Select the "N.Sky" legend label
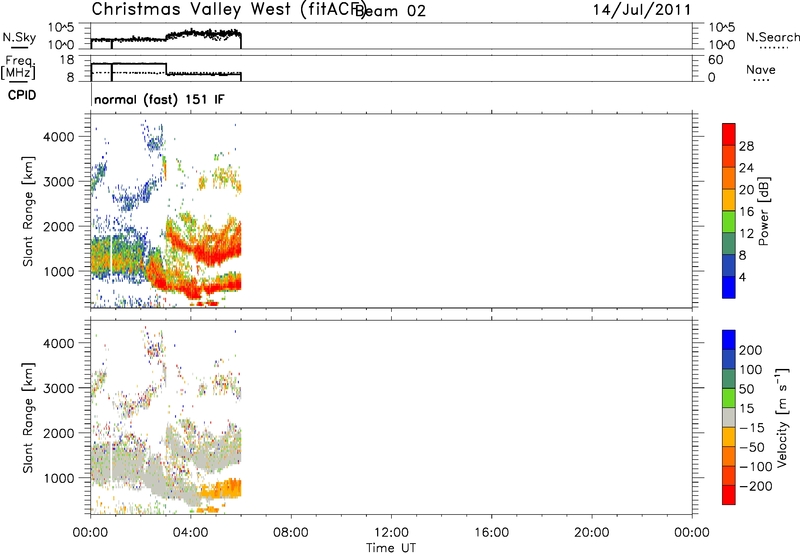This screenshot has height=554, width=800. [x=19, y=37]
